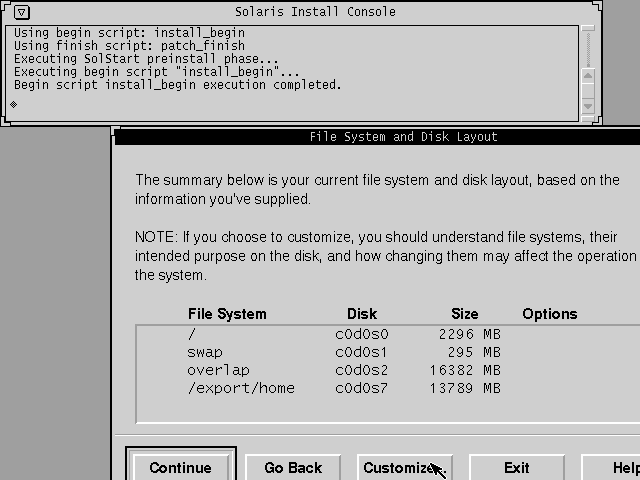This screenshot has height=480, width=640.
Task: Click the Help button
Action: coord(611,467)
